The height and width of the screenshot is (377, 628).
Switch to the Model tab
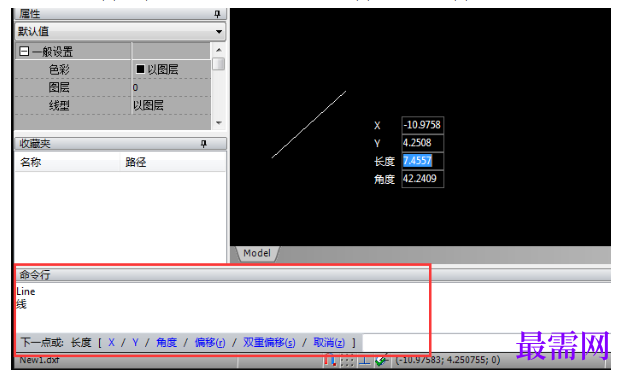257,253
